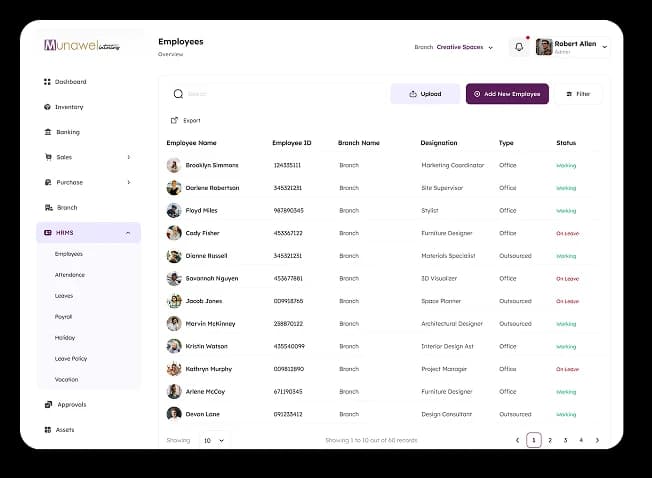Click the Assets sidebar icon
Screen dimensions: 652x478
click(x=48, y=429)
